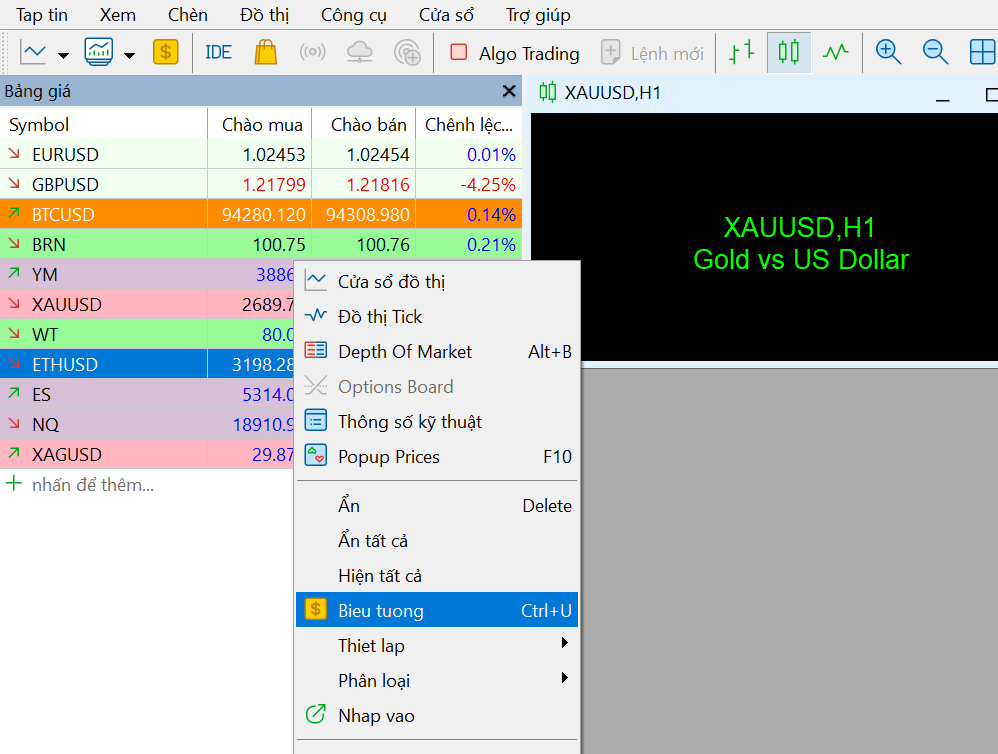
Task: Select the ETHUSD symbol row
Action: 147,364
